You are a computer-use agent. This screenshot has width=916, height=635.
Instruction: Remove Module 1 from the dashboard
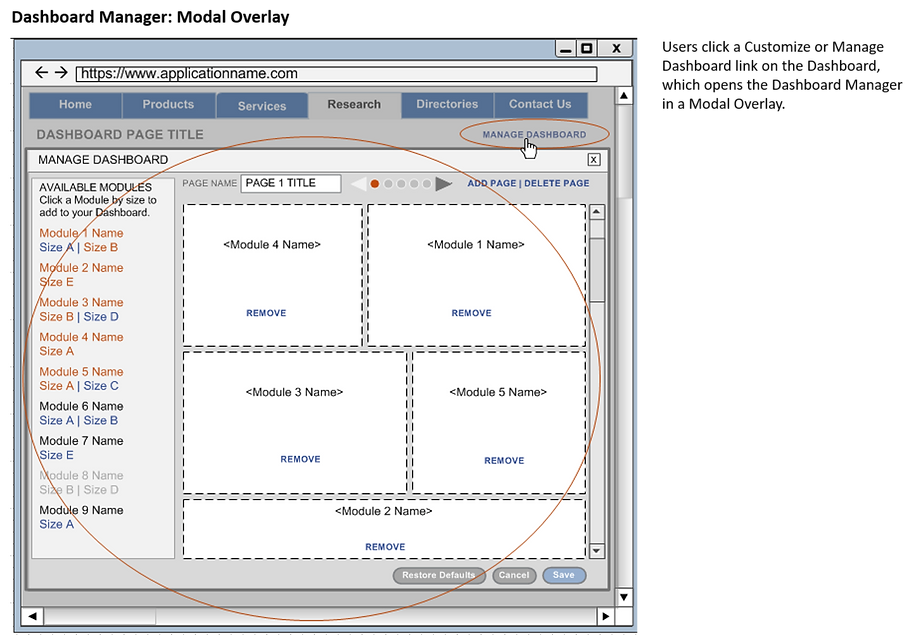pos(471,313)
